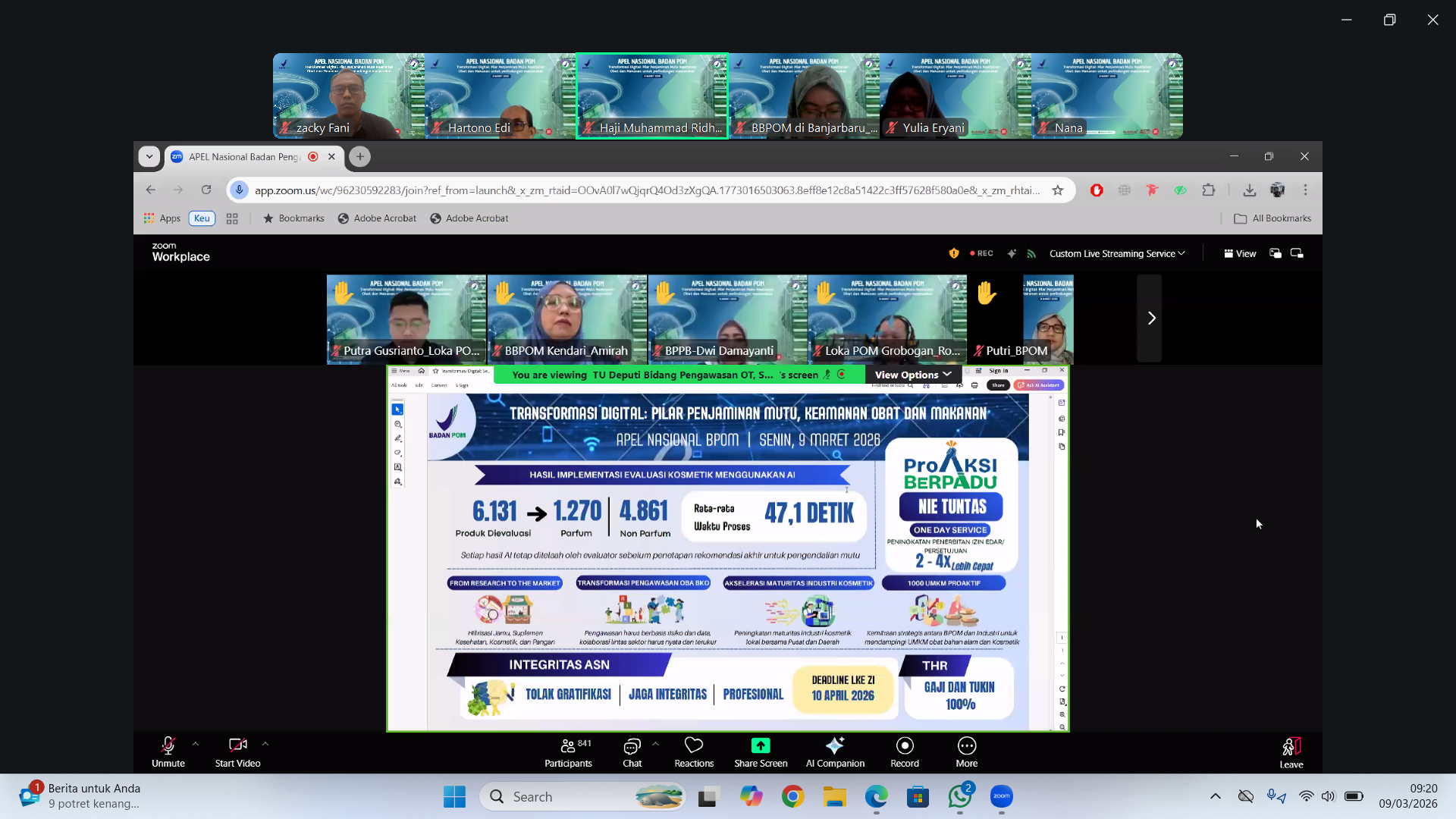
Task: Select the APEL Nasional browser tab
Action: [244, 157]
